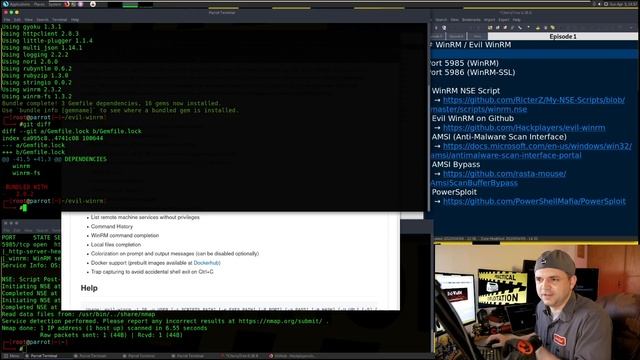Switch to CherryTree in the bottom taskbar

tap(239, 356)
